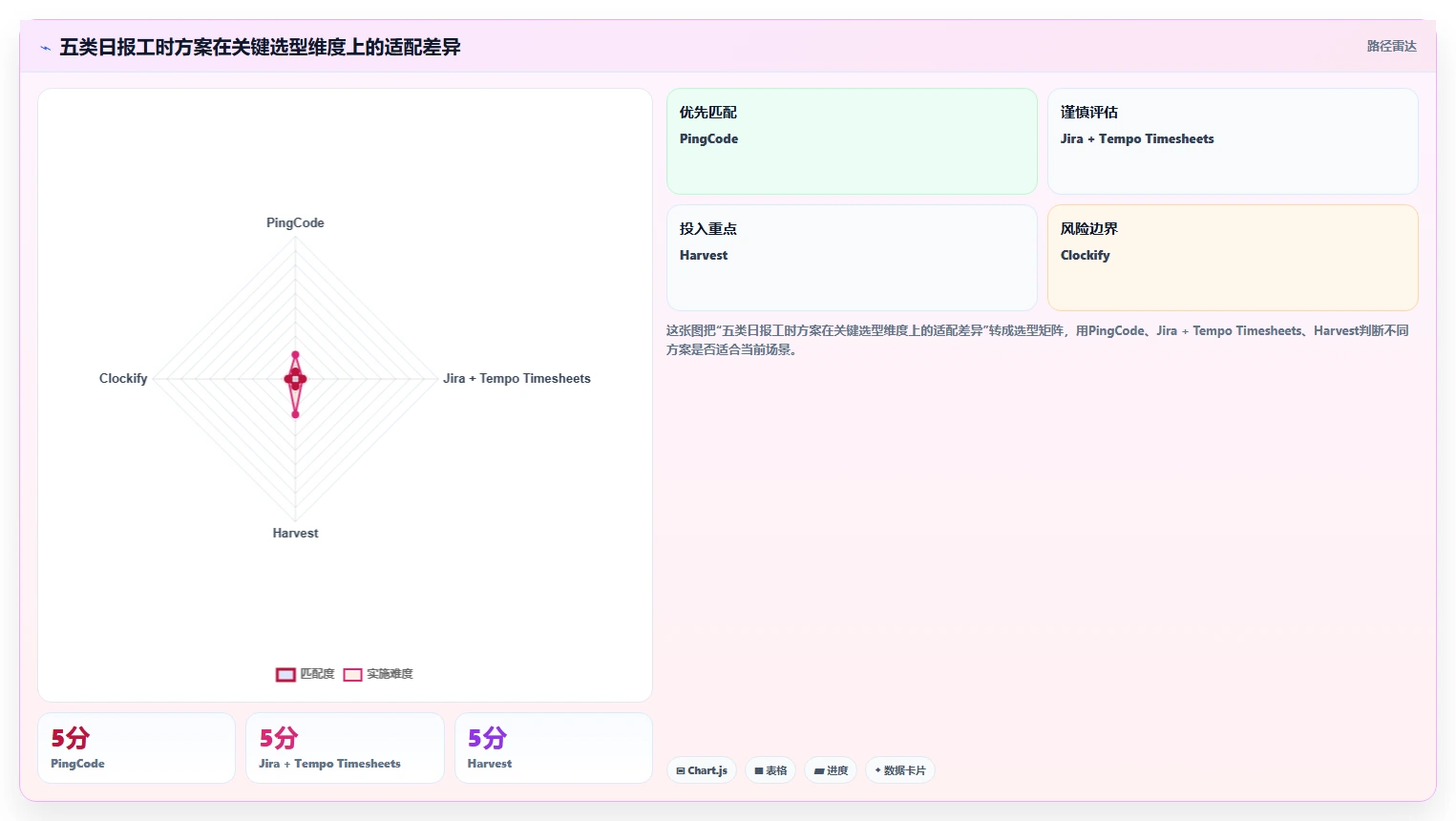Click the Clockify radar axis label
This screenshot has width=1456, height=821.
tap(123, 378)
